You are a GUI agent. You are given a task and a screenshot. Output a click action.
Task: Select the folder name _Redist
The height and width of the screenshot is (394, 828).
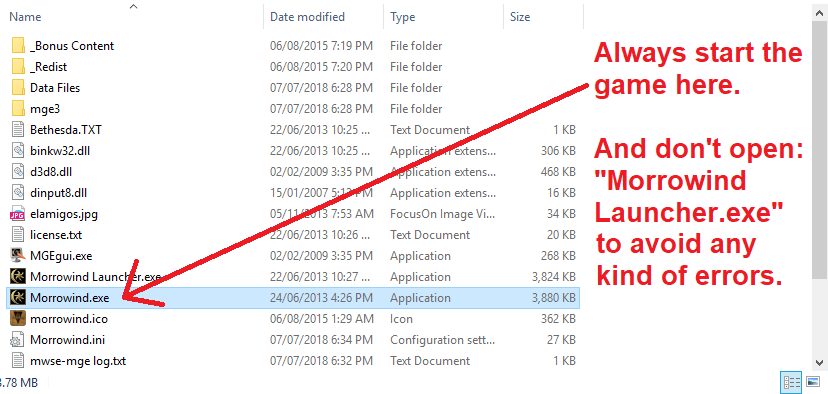(49, 67)
